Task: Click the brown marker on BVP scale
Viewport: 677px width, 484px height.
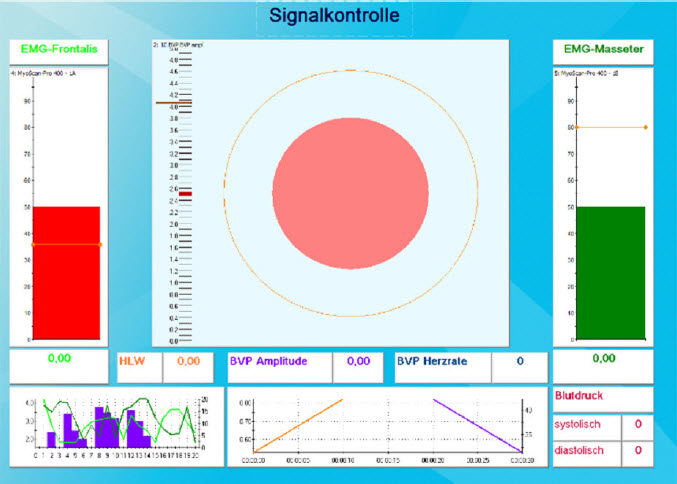Action: 174,103
